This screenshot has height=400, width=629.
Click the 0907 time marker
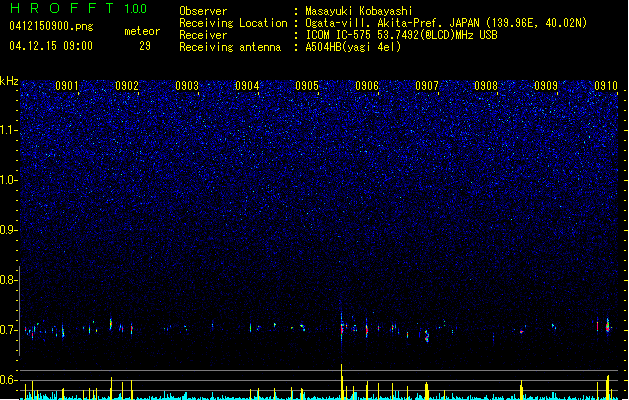(427, 86)
